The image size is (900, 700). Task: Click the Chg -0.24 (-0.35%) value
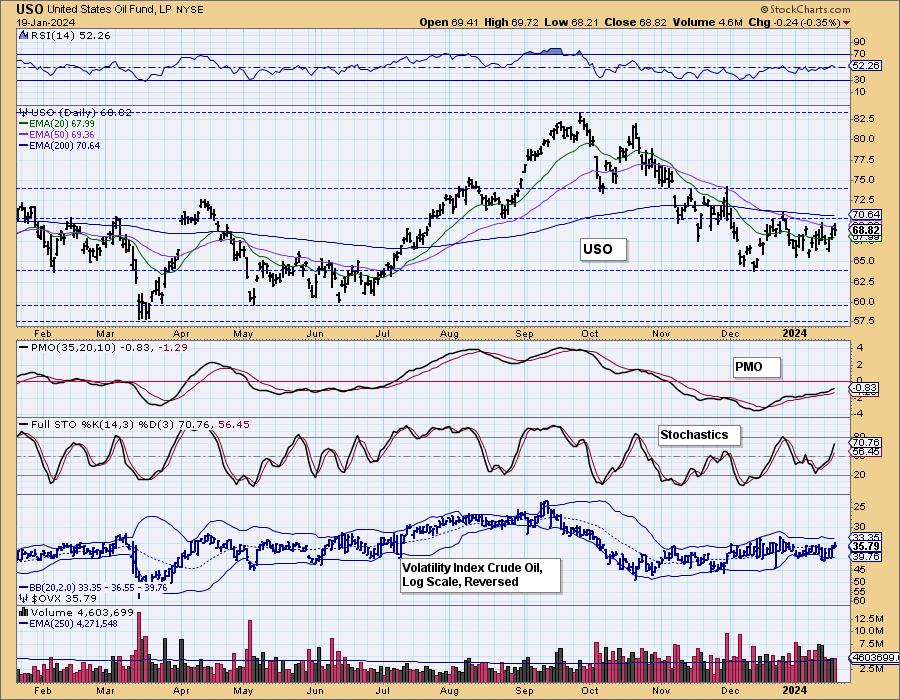click(x=795, y=22)
